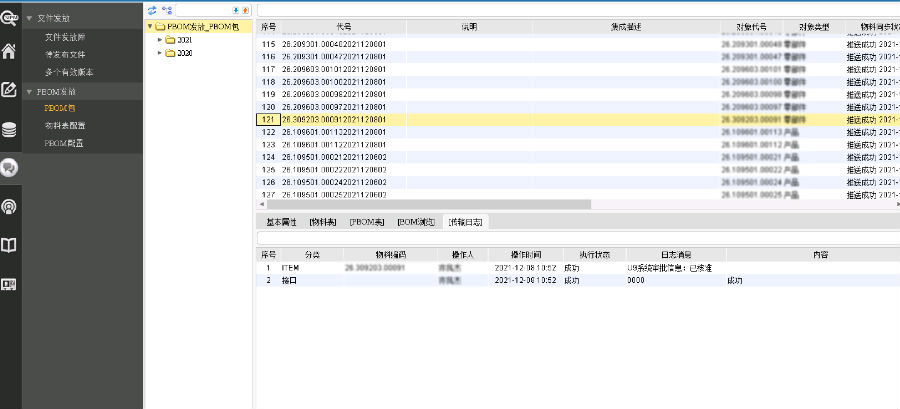Open the chat bubbles icon in sidebar
900x409 pixels.
coord(10,167)
